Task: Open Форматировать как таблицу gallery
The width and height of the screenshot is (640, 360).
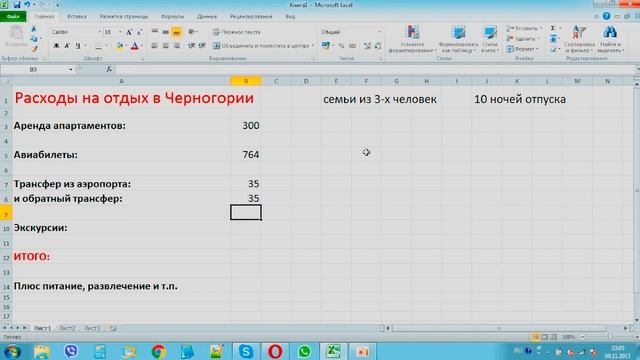Action: [x=458, y=39]
